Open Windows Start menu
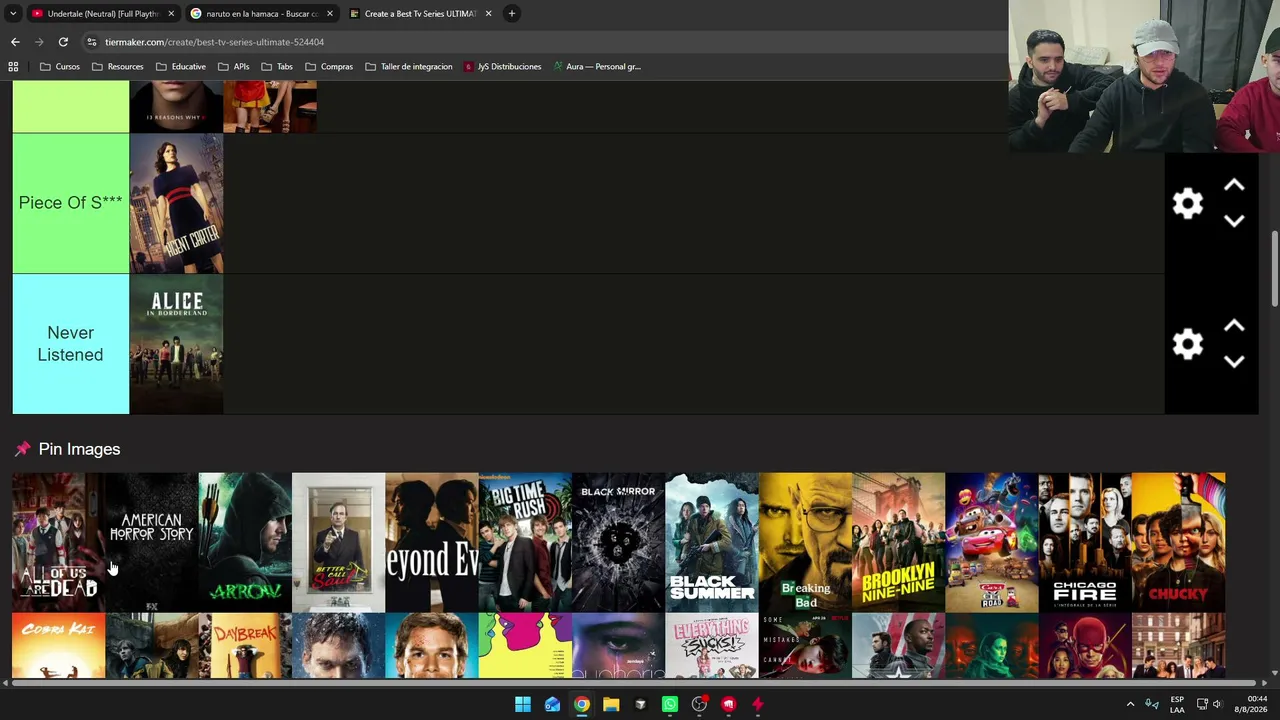The width and height of the screenshot is (1280, 720). pyautogui.click(x=523, y=704)
